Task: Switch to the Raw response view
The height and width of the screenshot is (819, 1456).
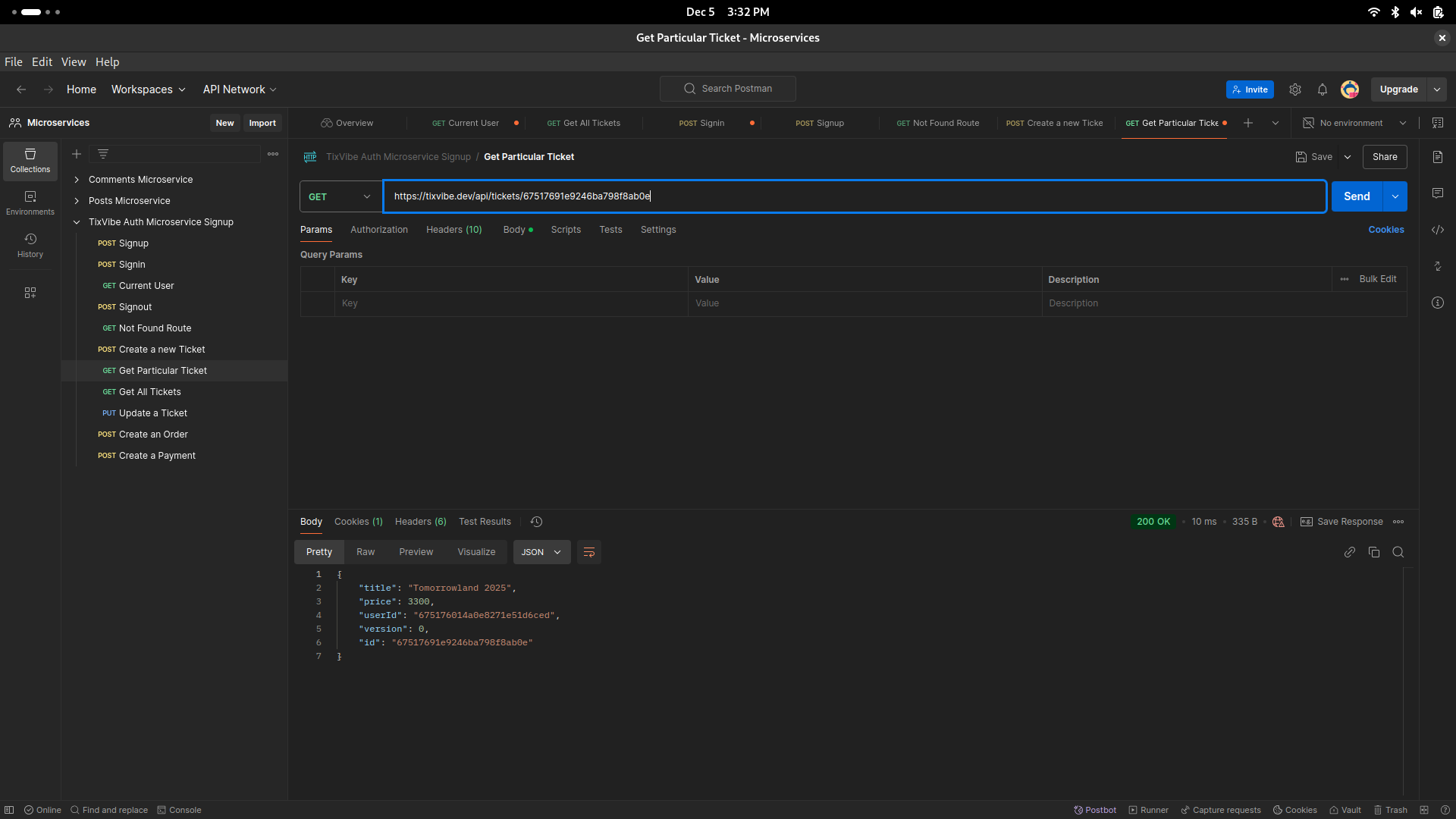Action: click(x=366, y=552)
